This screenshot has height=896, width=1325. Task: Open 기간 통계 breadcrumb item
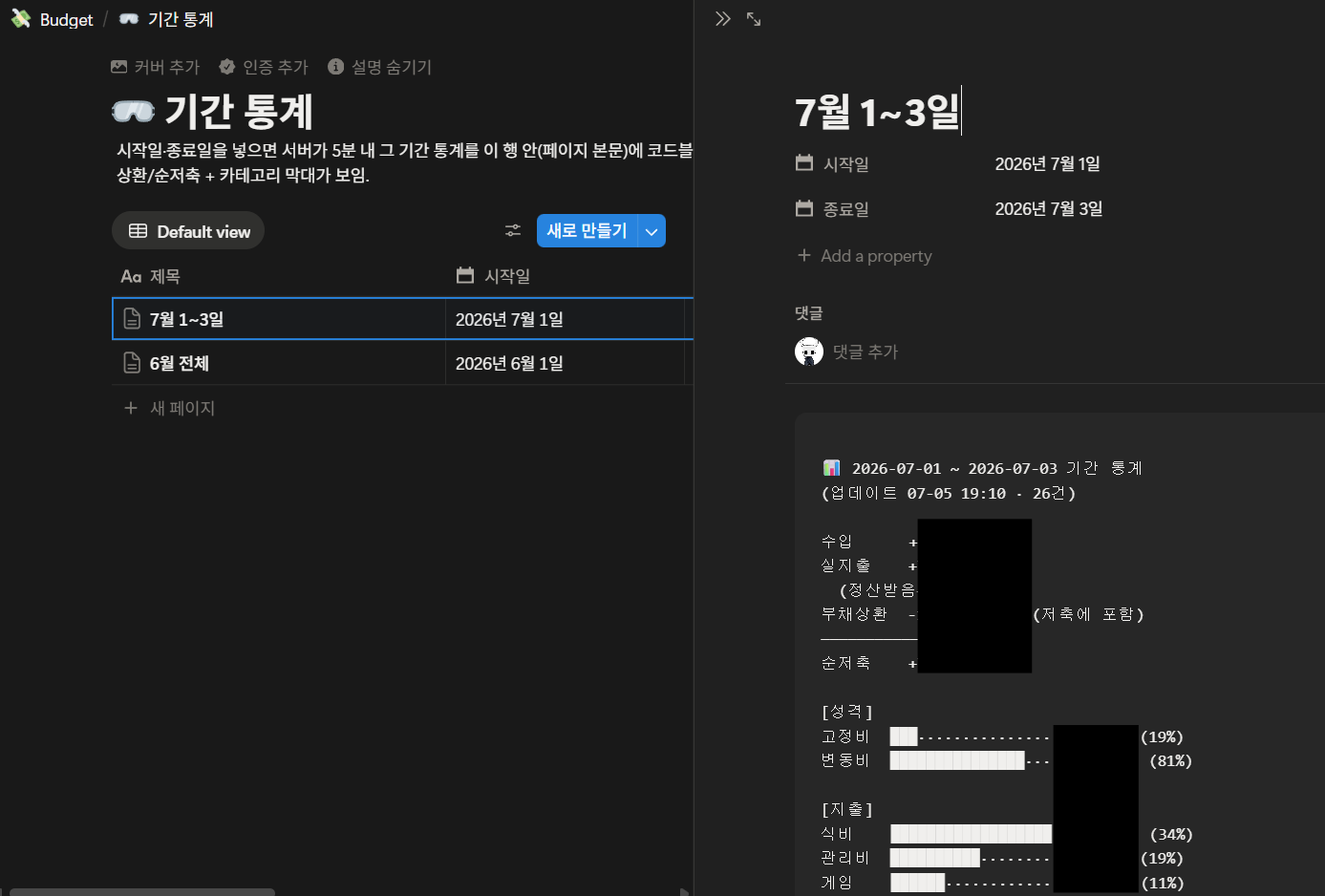166,19
